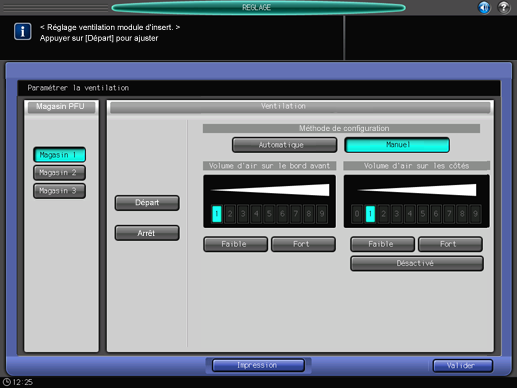Click the 'Volume d'air sur les côtés' label
The width and height of the screenshot is (517, 388).
[x=417, y=166]
